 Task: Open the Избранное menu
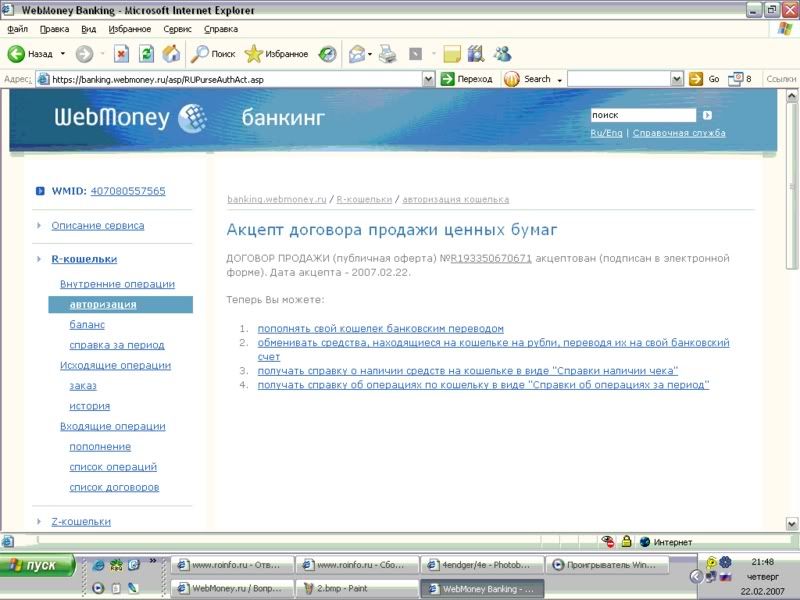(130, 29)
